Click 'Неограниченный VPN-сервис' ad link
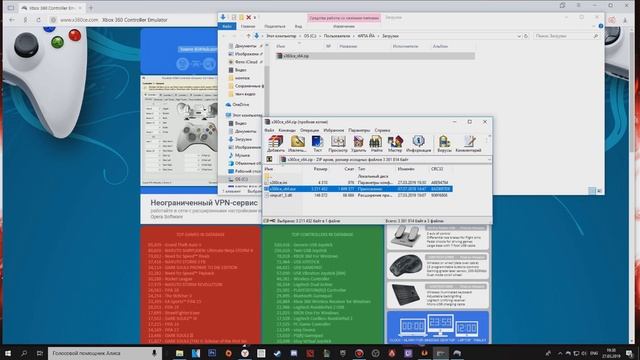 point(204,203)
